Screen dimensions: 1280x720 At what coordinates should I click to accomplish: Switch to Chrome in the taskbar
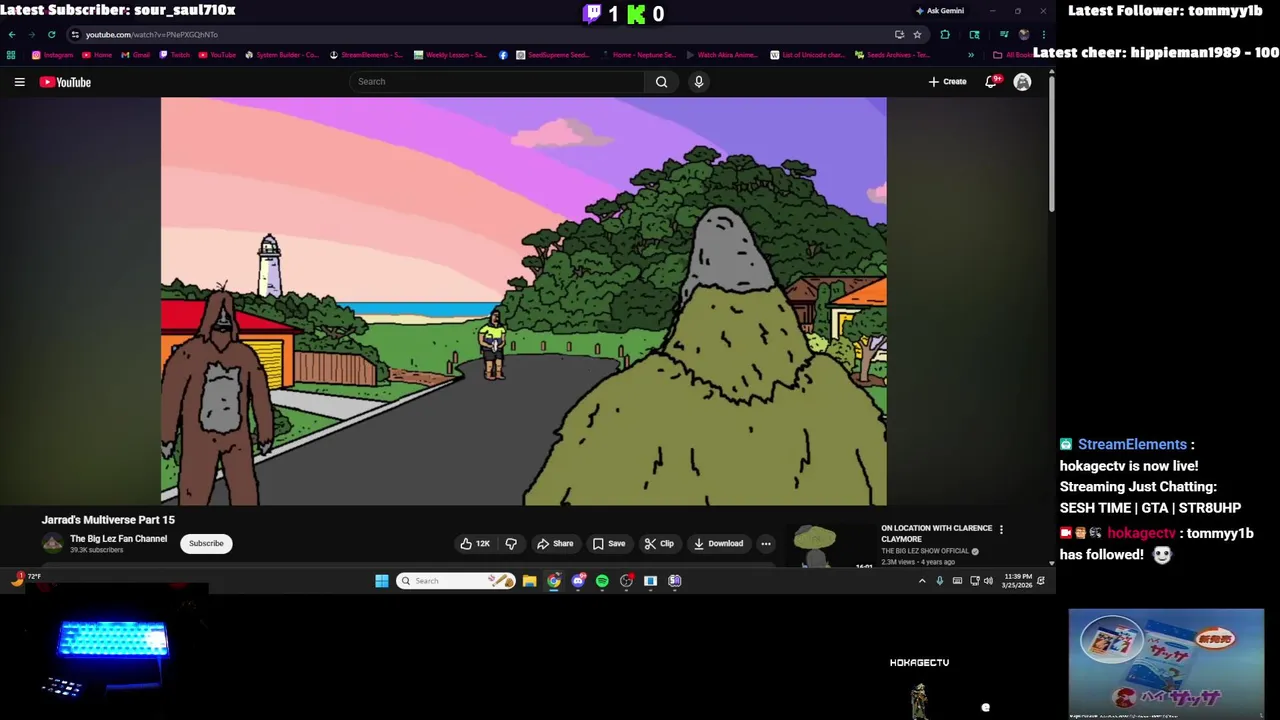(x=554, y=581)
